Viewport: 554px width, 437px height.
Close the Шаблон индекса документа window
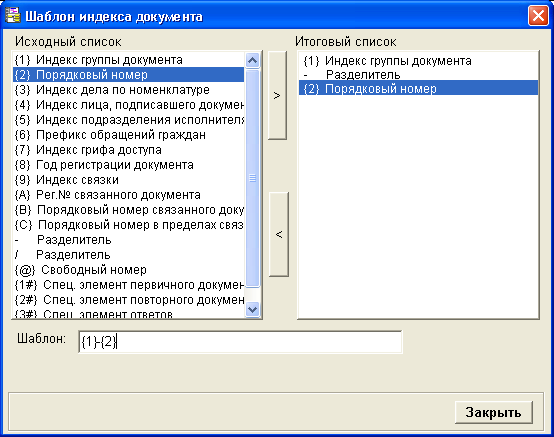(538, 16)
